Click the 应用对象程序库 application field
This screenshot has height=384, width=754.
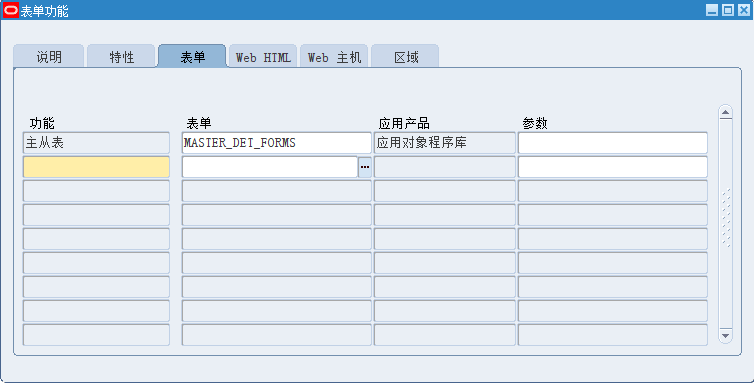click(x=444, y=143)
